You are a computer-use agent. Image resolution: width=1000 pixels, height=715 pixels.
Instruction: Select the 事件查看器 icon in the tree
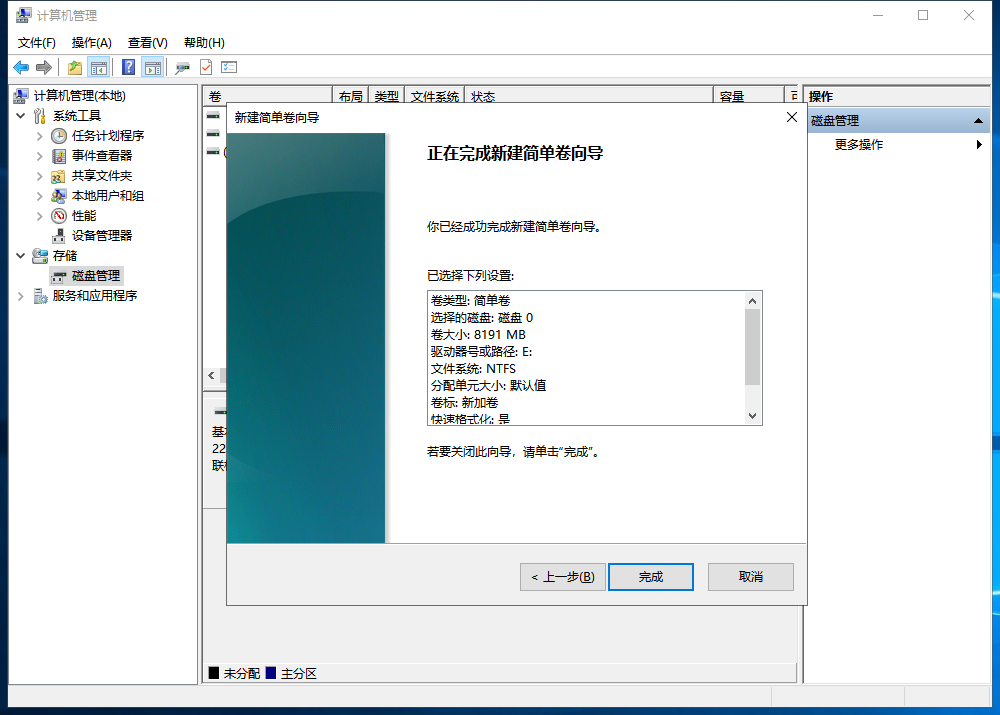[x=57, y=155]
